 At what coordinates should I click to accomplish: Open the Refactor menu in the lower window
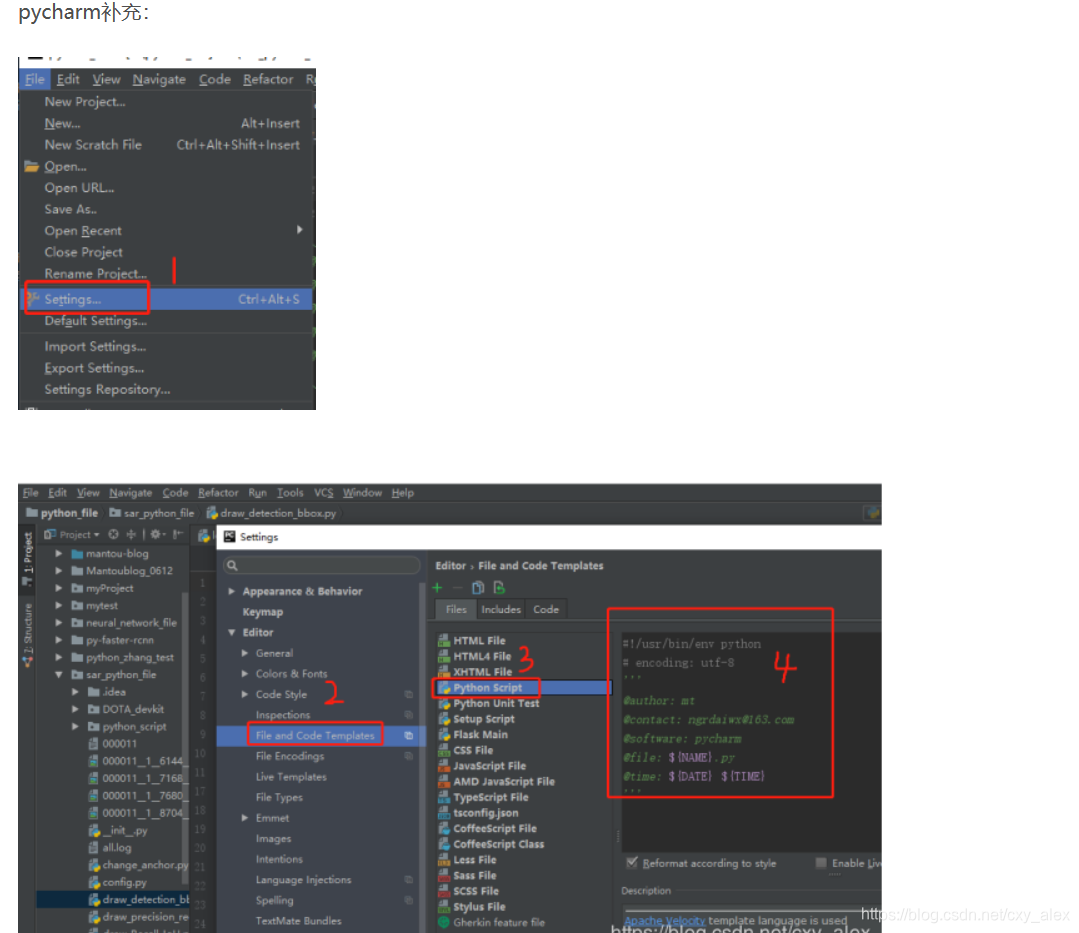218,493
